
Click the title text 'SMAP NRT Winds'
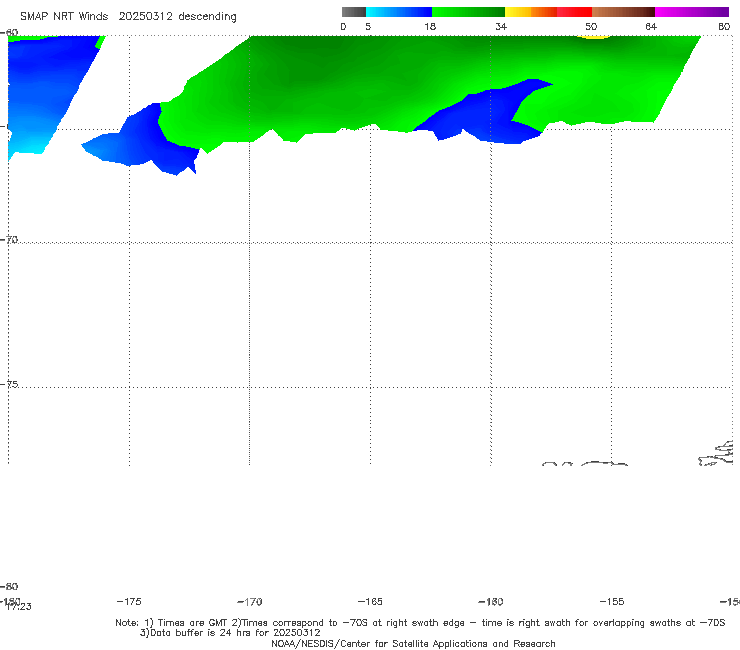pos(64,17)
